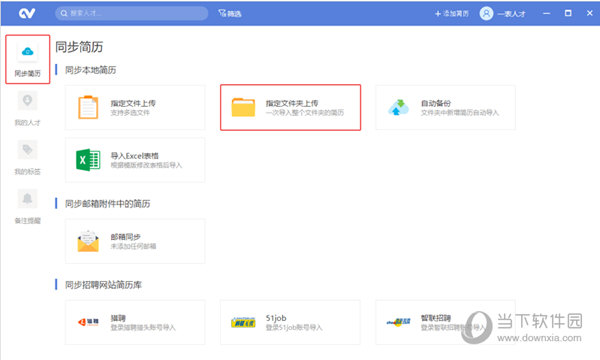Click the yellow folder upload icon
The height and width of the screenshot is (360, 600).
click(x=243, y=107)
